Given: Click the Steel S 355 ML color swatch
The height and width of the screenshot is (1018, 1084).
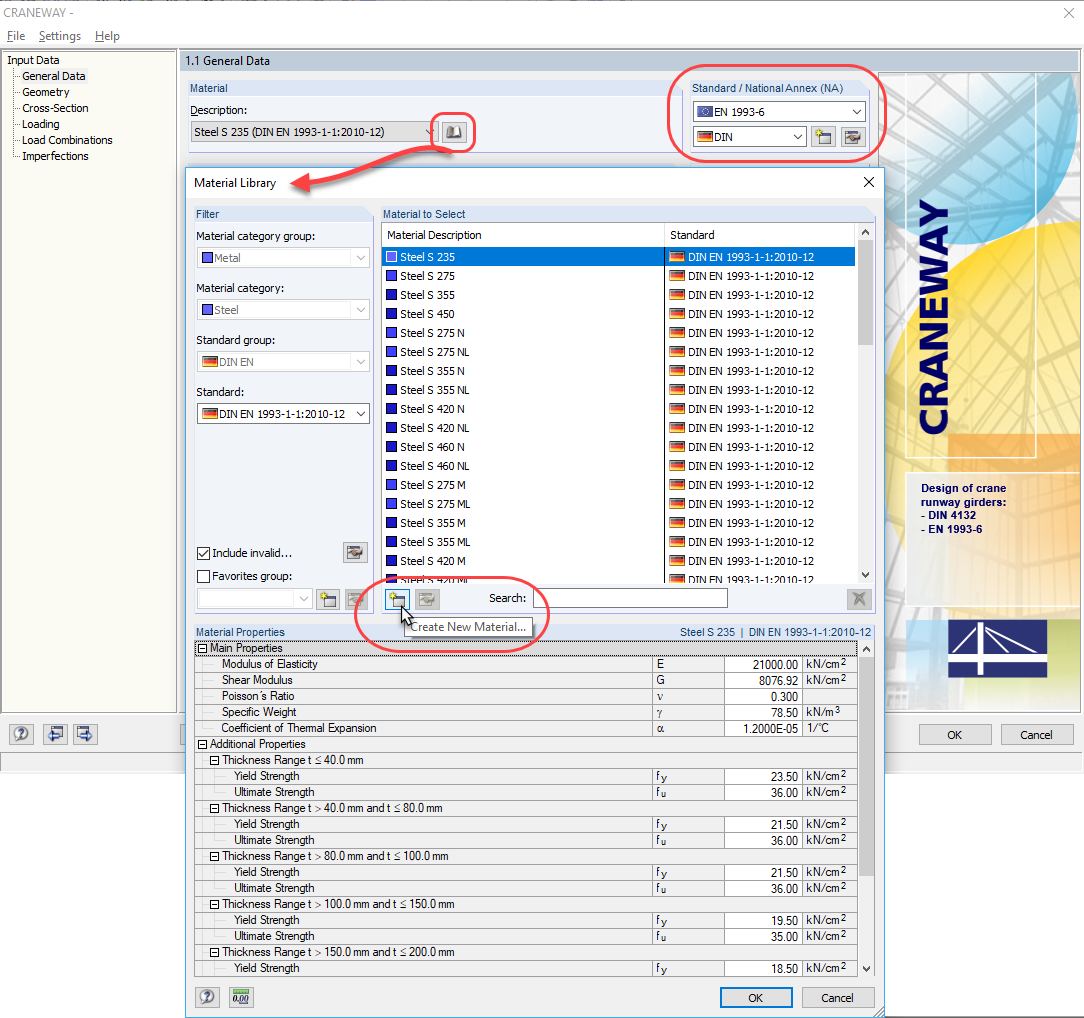Looking at the screenshot, I should pyautogui.click(x=392, y=542).
